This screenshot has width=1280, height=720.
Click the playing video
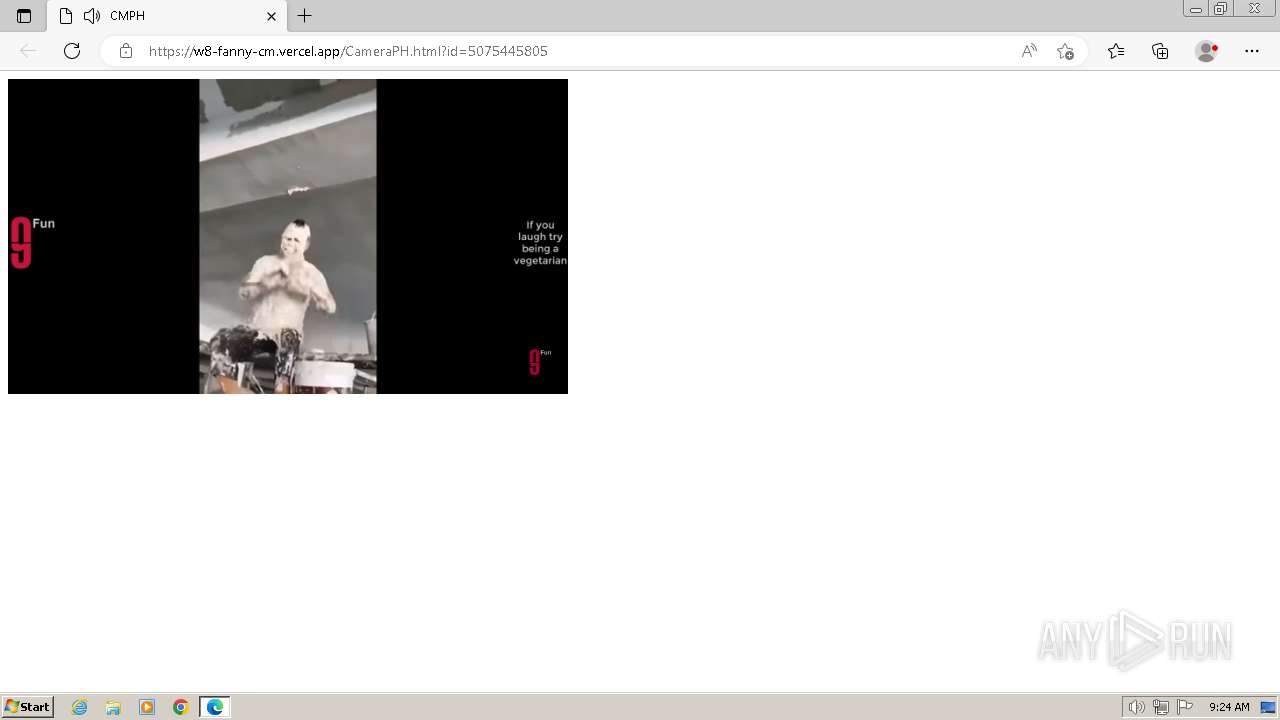point(288,236)
